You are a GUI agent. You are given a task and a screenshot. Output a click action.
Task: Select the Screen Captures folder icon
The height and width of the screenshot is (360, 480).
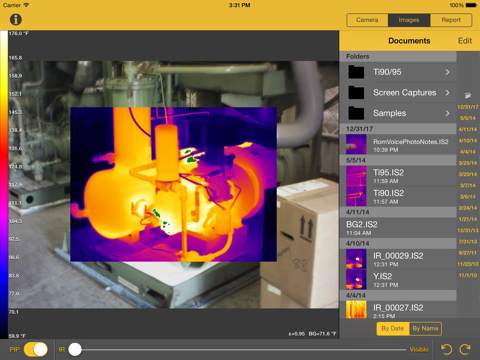tap(356, 93)
